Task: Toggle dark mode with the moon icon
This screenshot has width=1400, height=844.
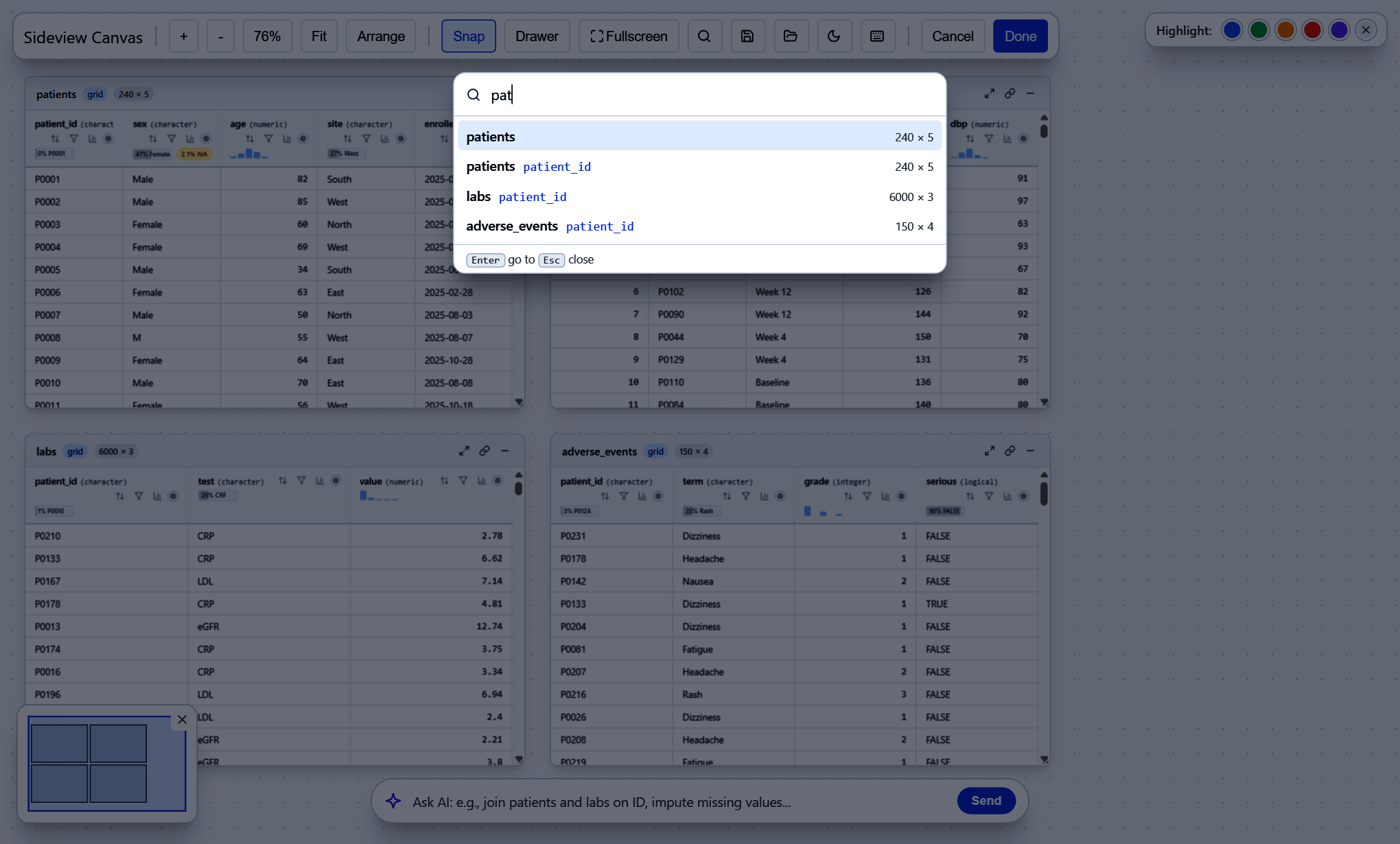Action: click(x=834, y=36)
